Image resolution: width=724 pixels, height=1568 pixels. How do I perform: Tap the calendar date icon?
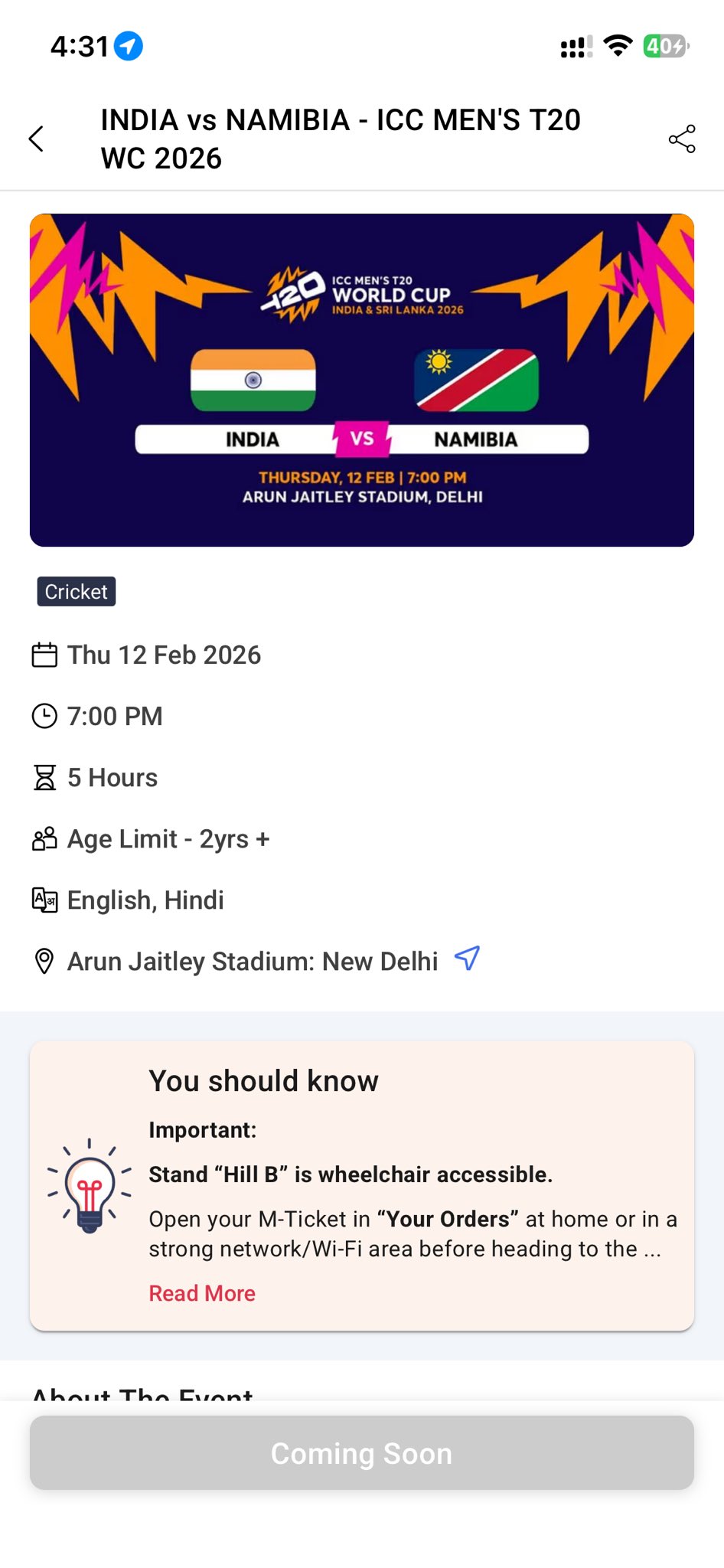(x=44, y=655)
